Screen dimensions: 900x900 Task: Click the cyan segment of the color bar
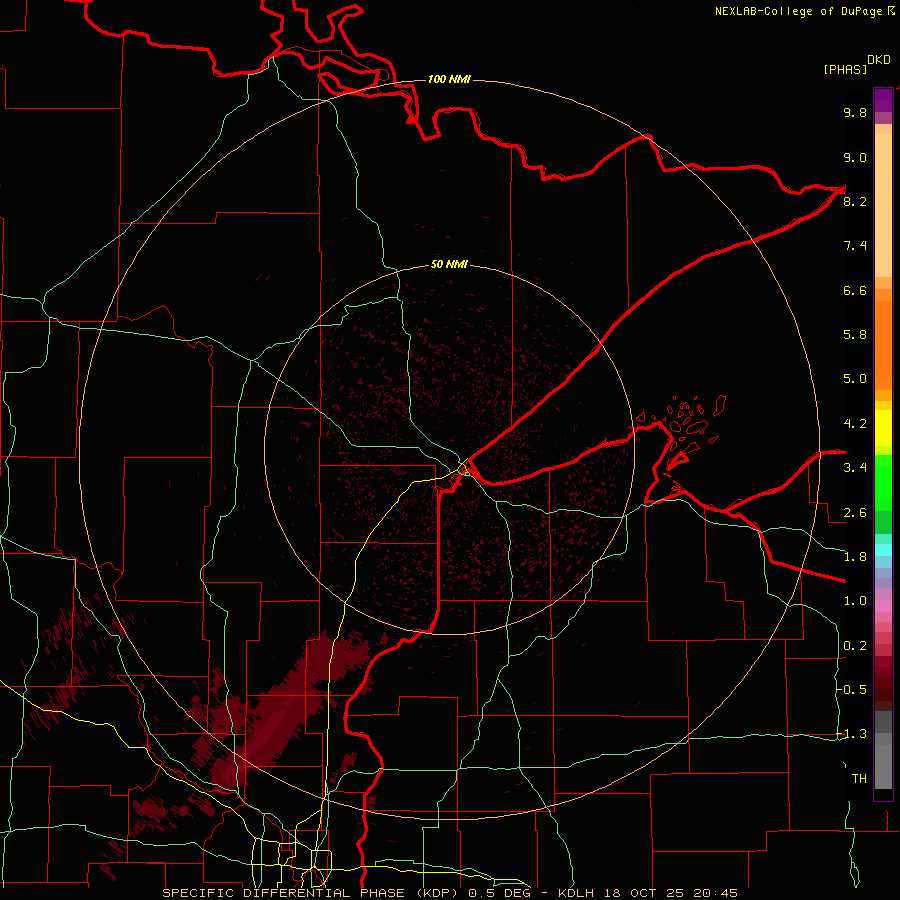883,549
